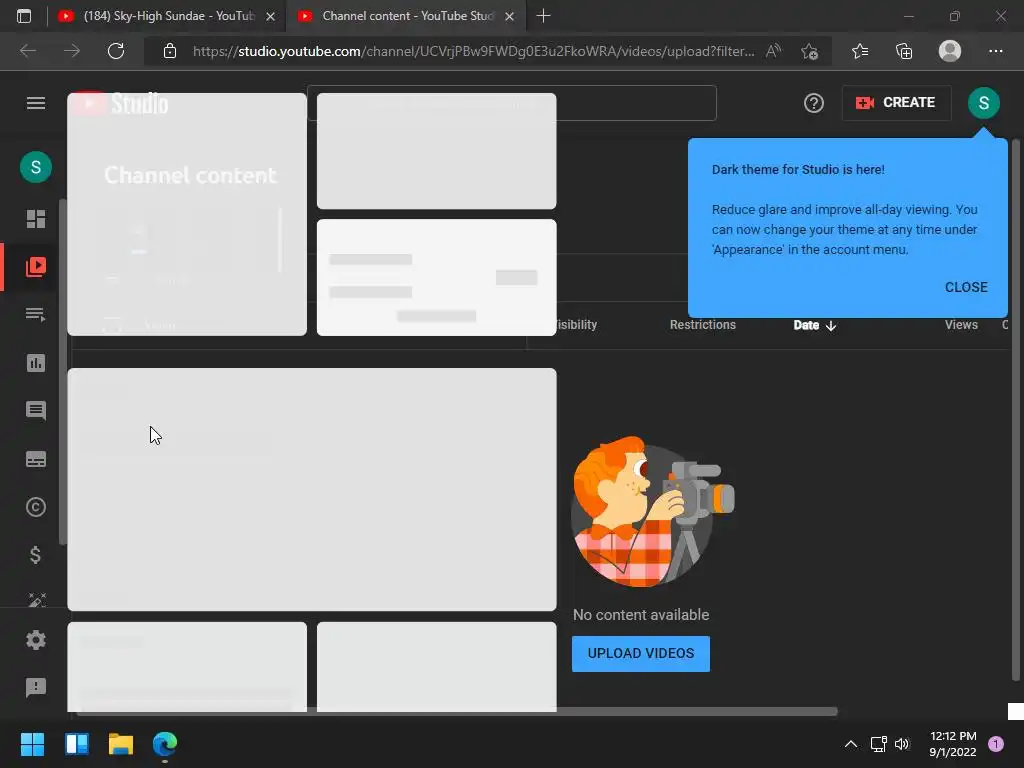The height and width of the screenshot is (768, 1024).
Task: Open browser Settings and more menu
Action: (995, 51)
